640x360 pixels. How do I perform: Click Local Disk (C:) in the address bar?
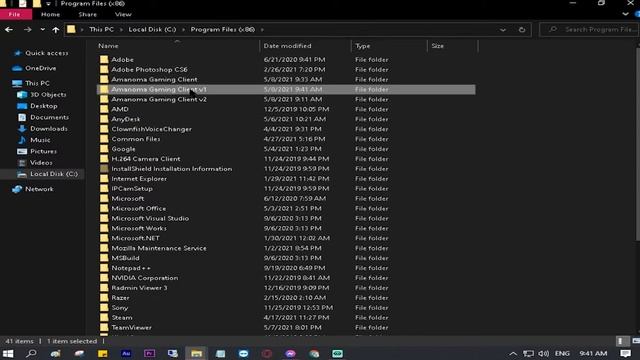152,29
